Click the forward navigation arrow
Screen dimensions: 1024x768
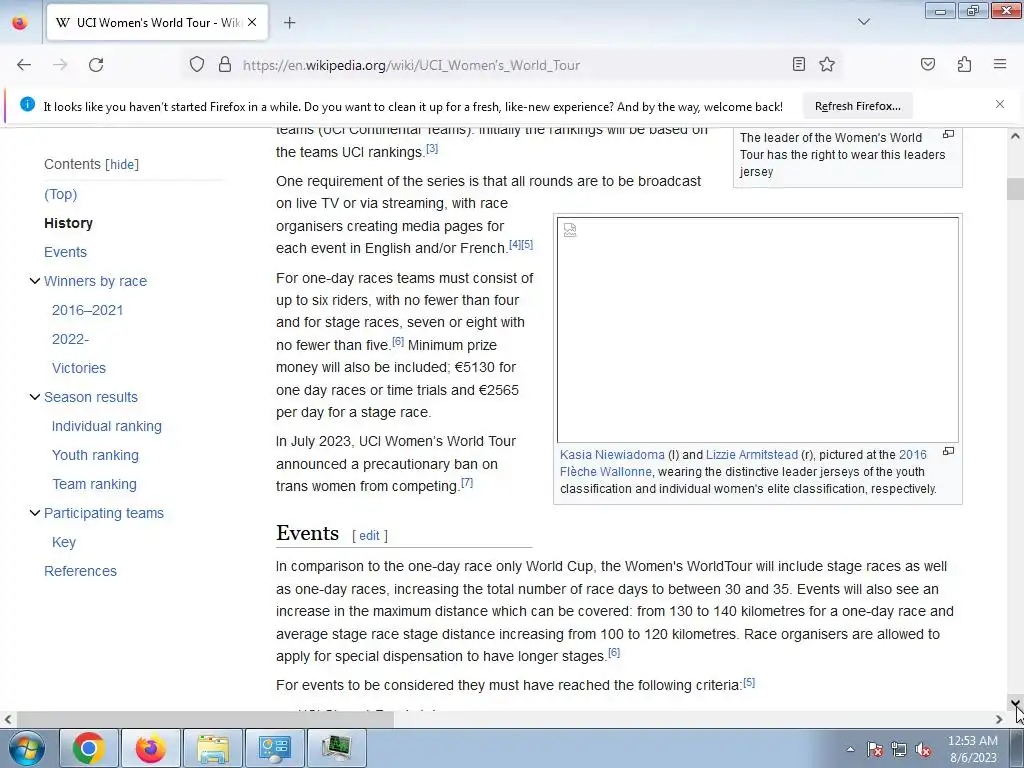coord(60,65)
